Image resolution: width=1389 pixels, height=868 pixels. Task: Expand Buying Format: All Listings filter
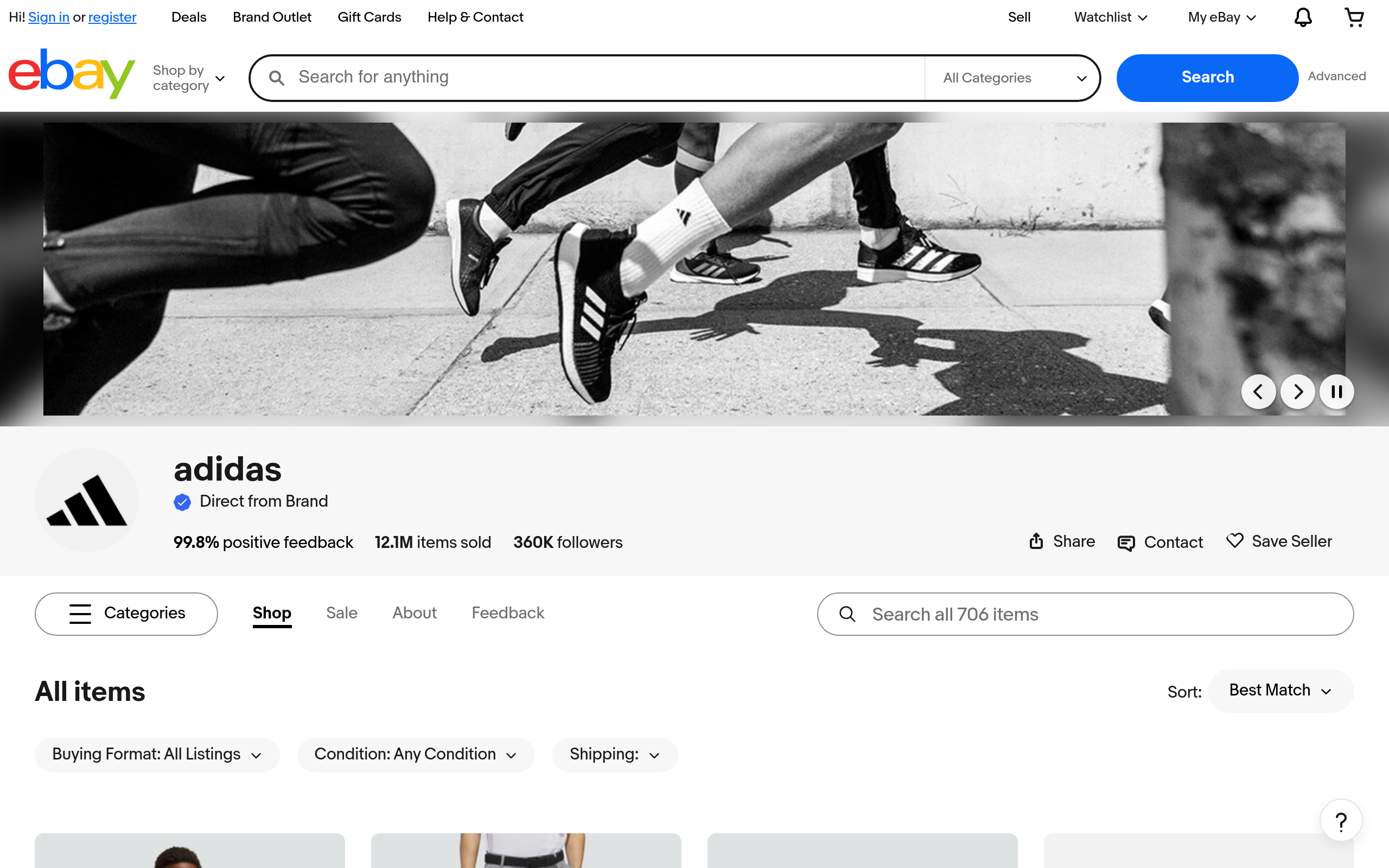(157, 754)
